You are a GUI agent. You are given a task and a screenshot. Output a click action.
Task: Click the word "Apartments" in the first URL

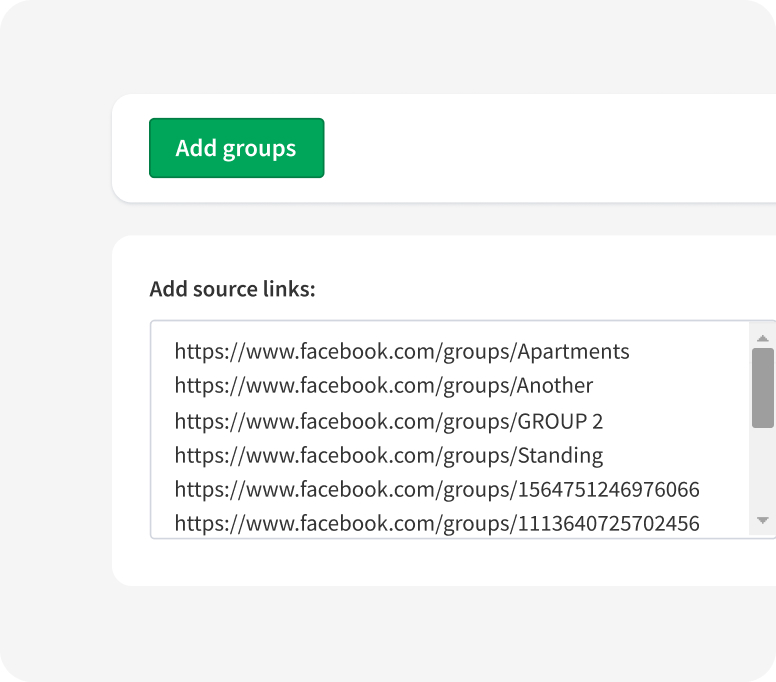574,351
